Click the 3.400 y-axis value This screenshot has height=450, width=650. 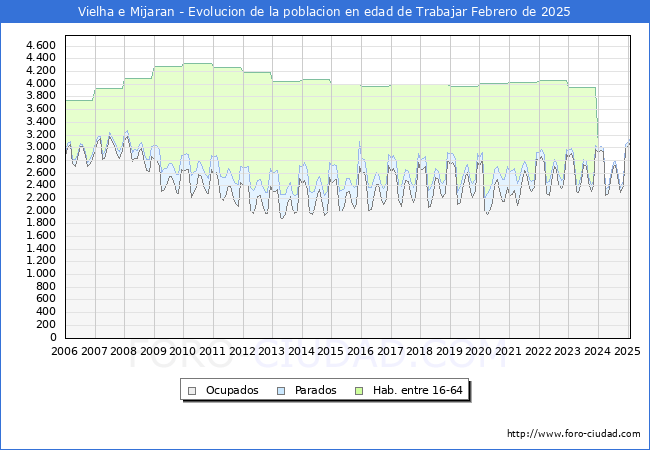coord(41,121)
